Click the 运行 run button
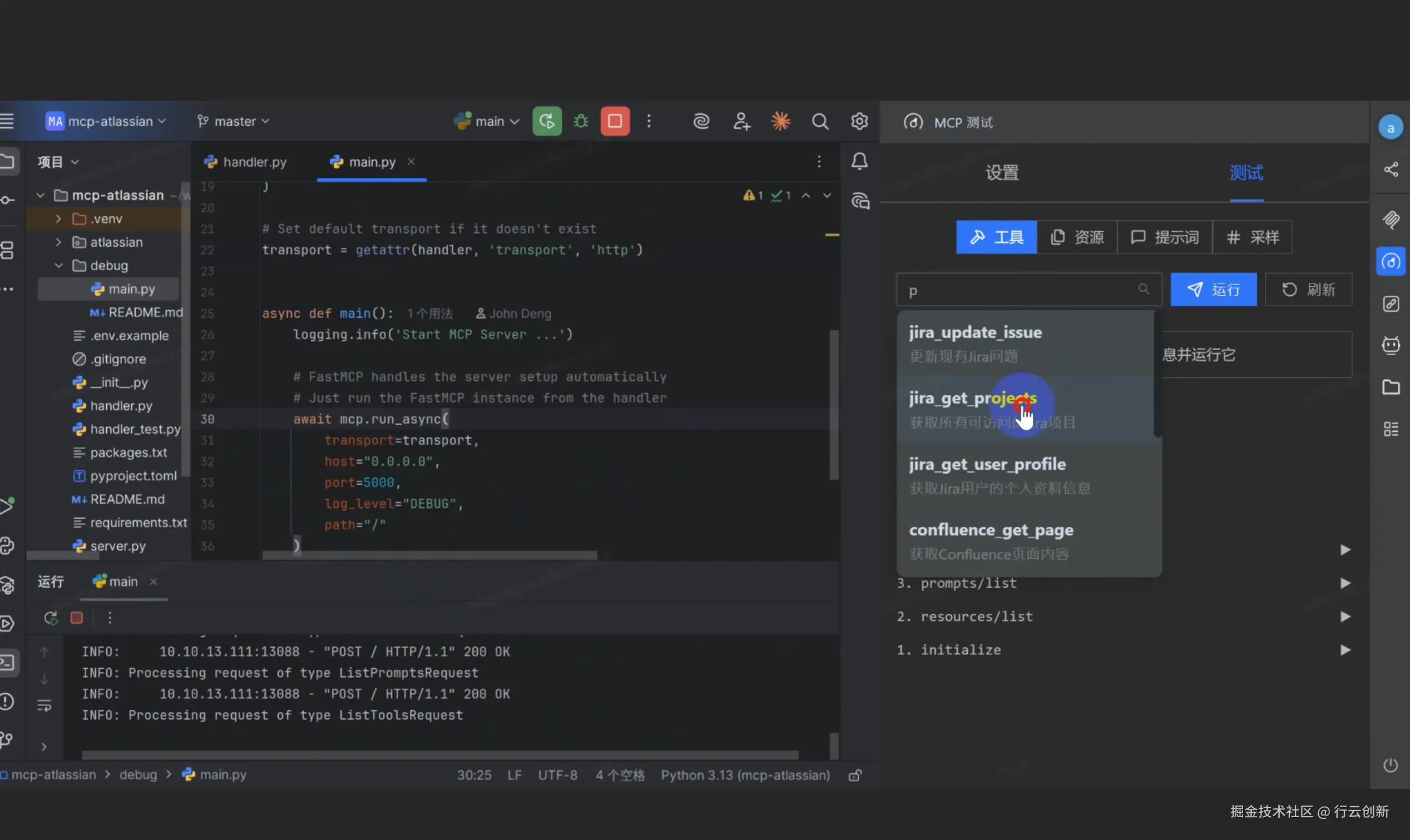 coord(1213,290)
